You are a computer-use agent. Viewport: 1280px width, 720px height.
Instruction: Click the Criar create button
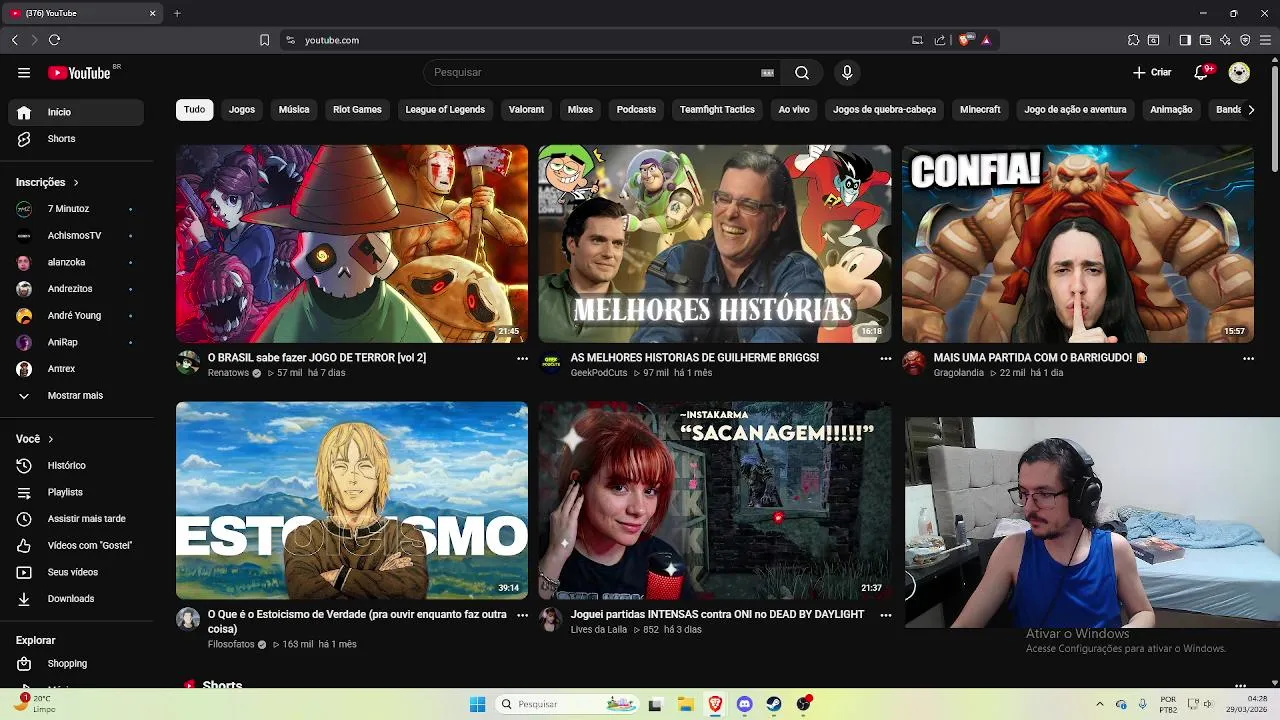point(1152,72)
